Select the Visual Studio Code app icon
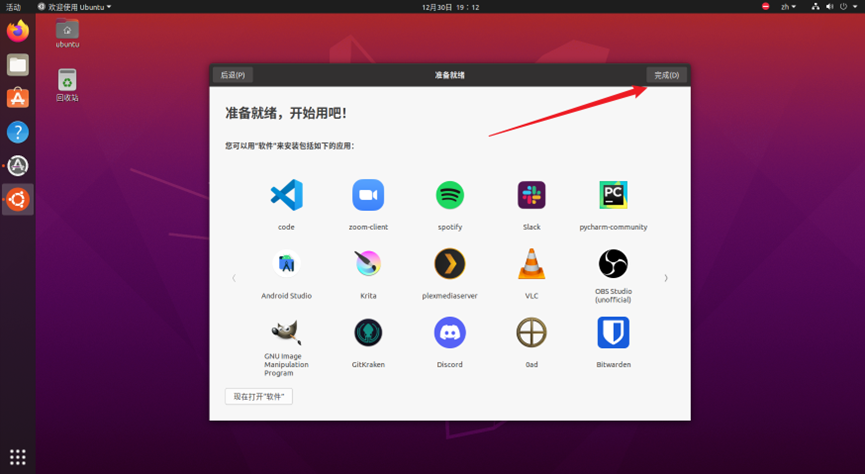This screenshot has width=865, height=474. (x=286, y=195)
